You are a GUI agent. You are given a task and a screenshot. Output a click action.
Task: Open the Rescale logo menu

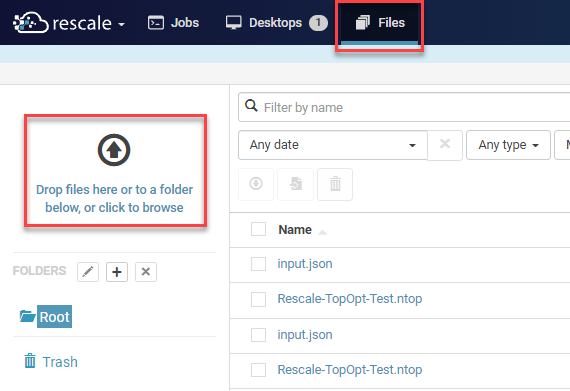pyautogui.click(x=69, y=23)
